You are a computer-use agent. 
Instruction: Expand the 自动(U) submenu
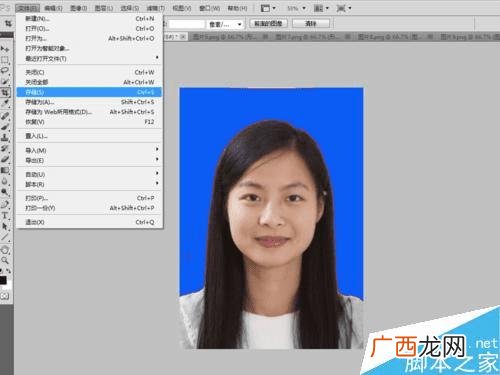click(89, 174)
